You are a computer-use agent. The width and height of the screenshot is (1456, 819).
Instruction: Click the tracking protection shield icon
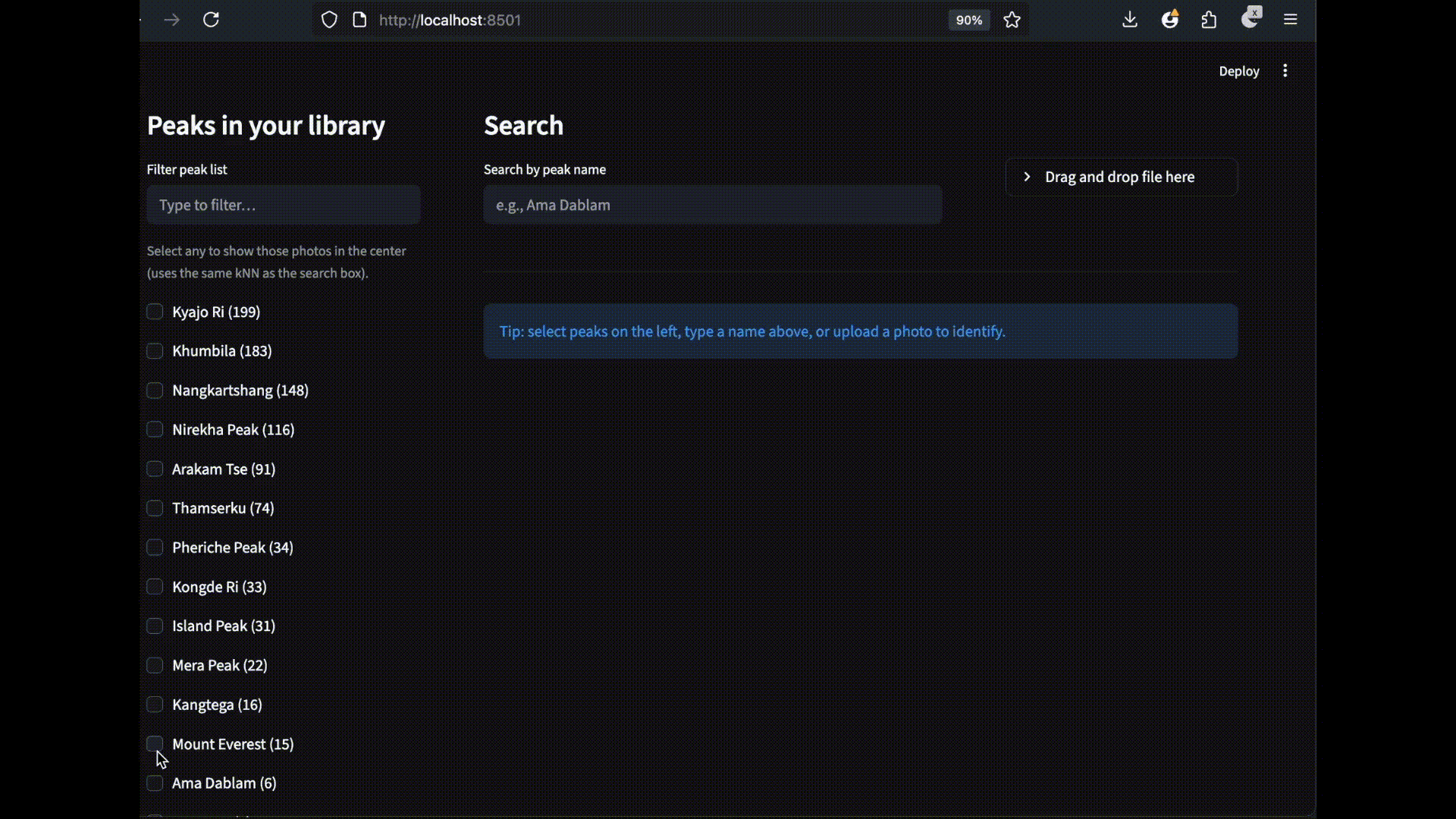[329, 20]
